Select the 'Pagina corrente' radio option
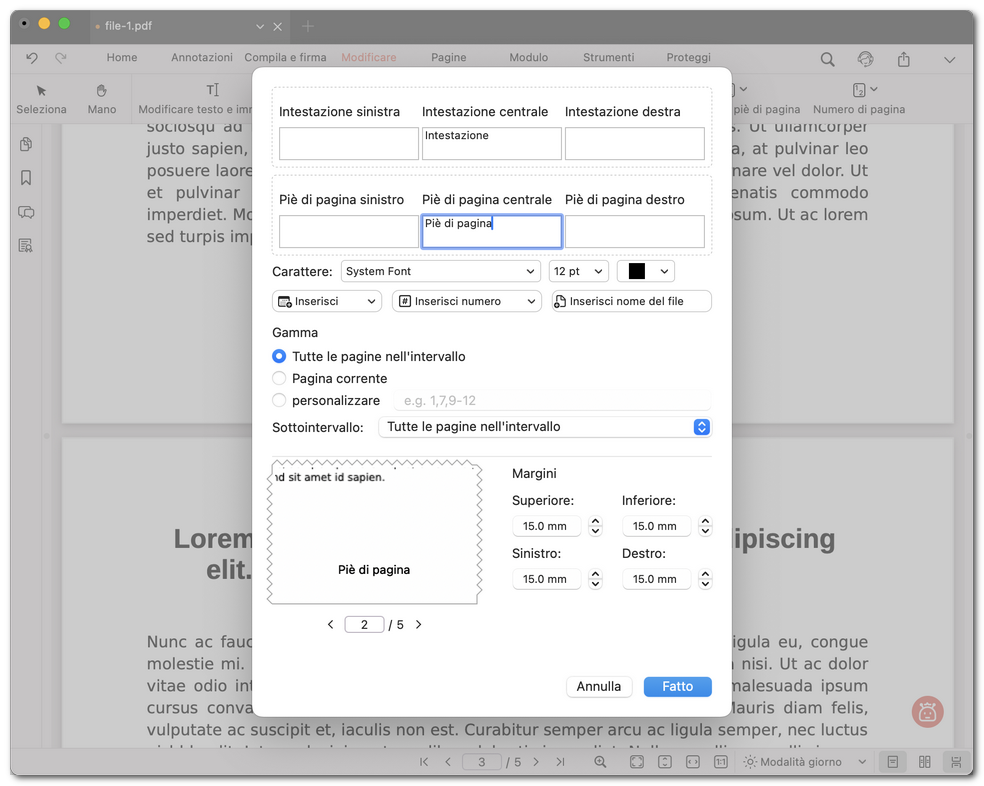984x786 pixels. pyautogui.click(x=279, y=378)
